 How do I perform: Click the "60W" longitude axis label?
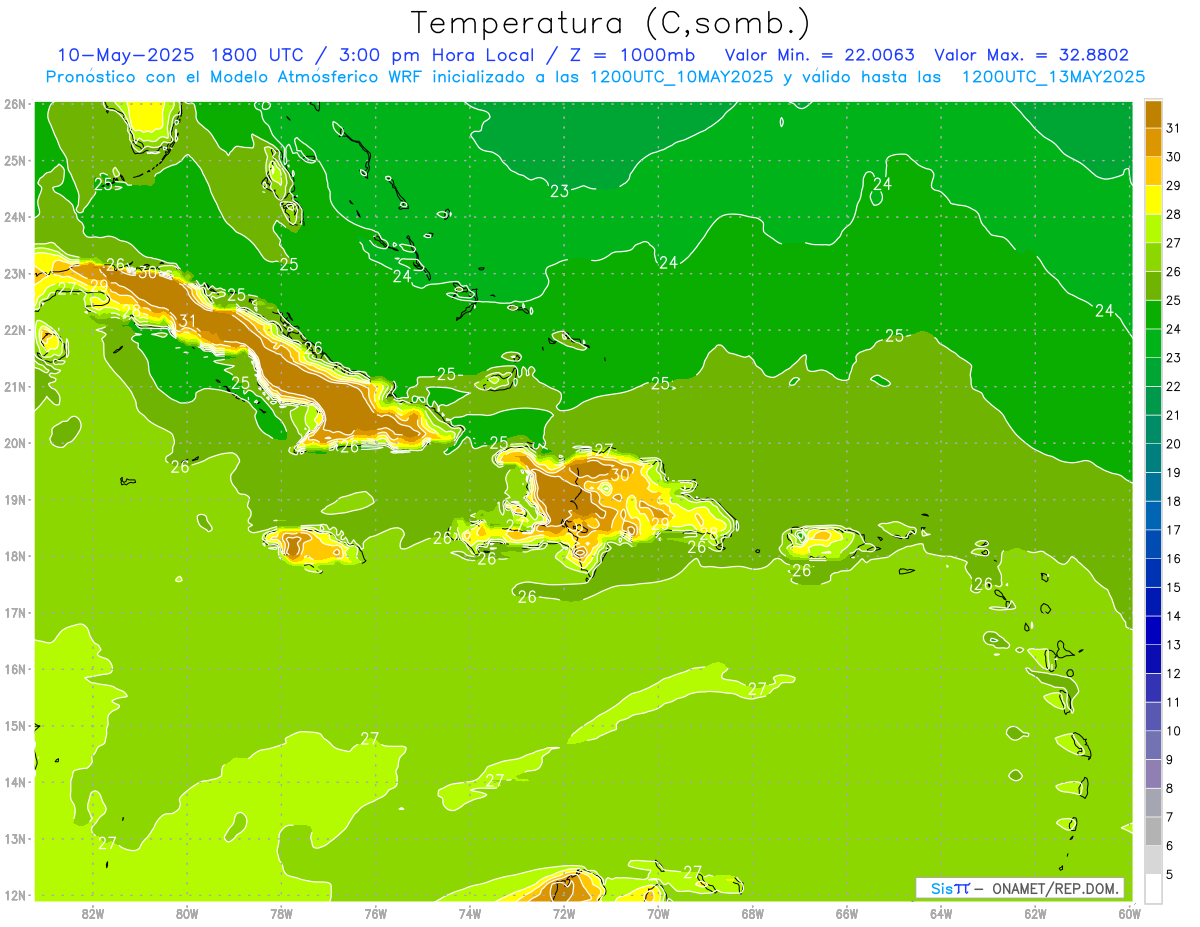[x=1130, y=912]
